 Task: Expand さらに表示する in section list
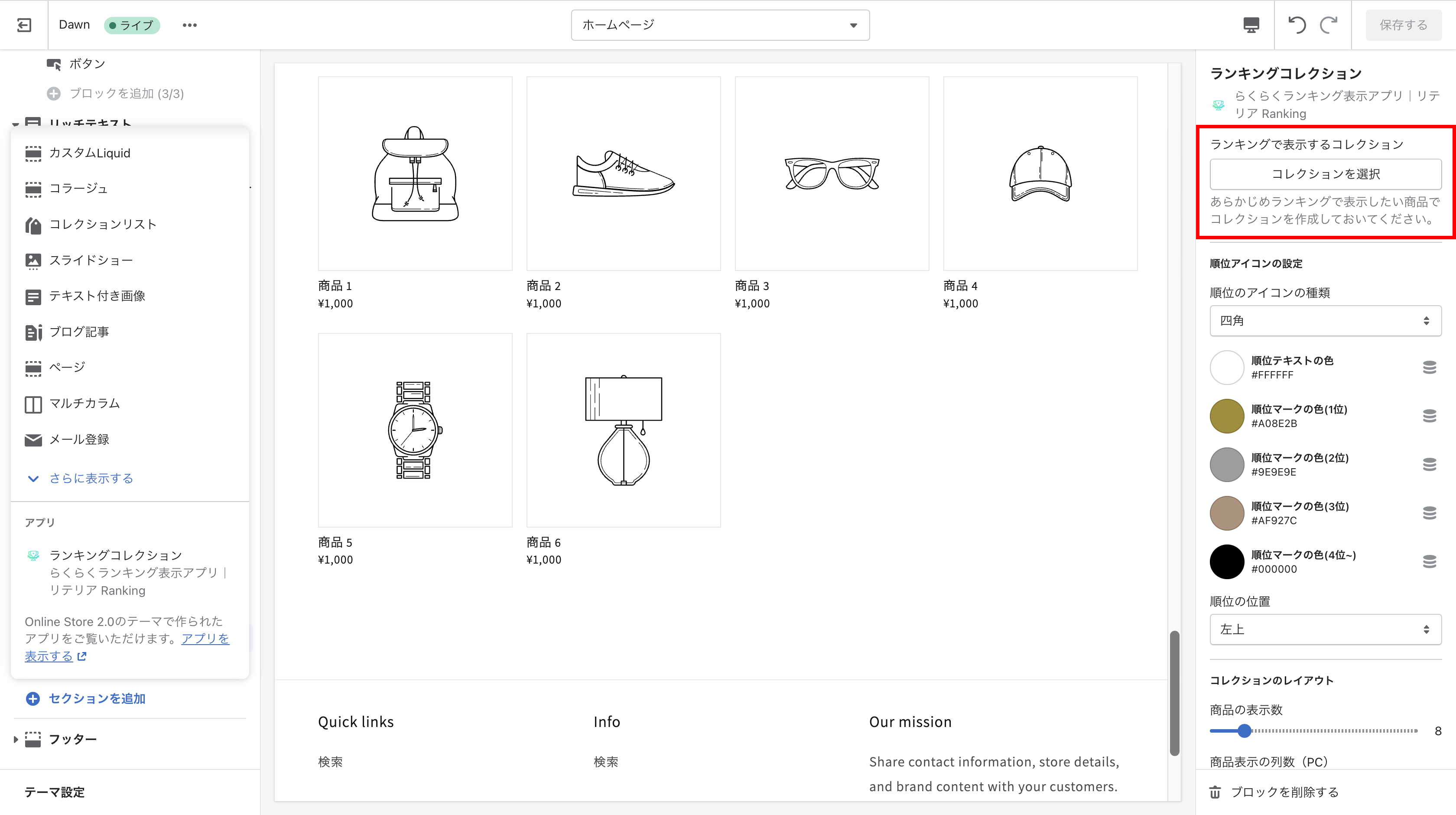pos(91,479)
